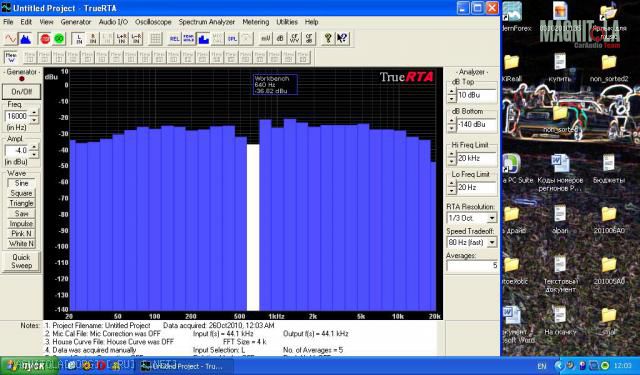Decrease generator Freq with down arrow
640x375 pixels.
34,120
